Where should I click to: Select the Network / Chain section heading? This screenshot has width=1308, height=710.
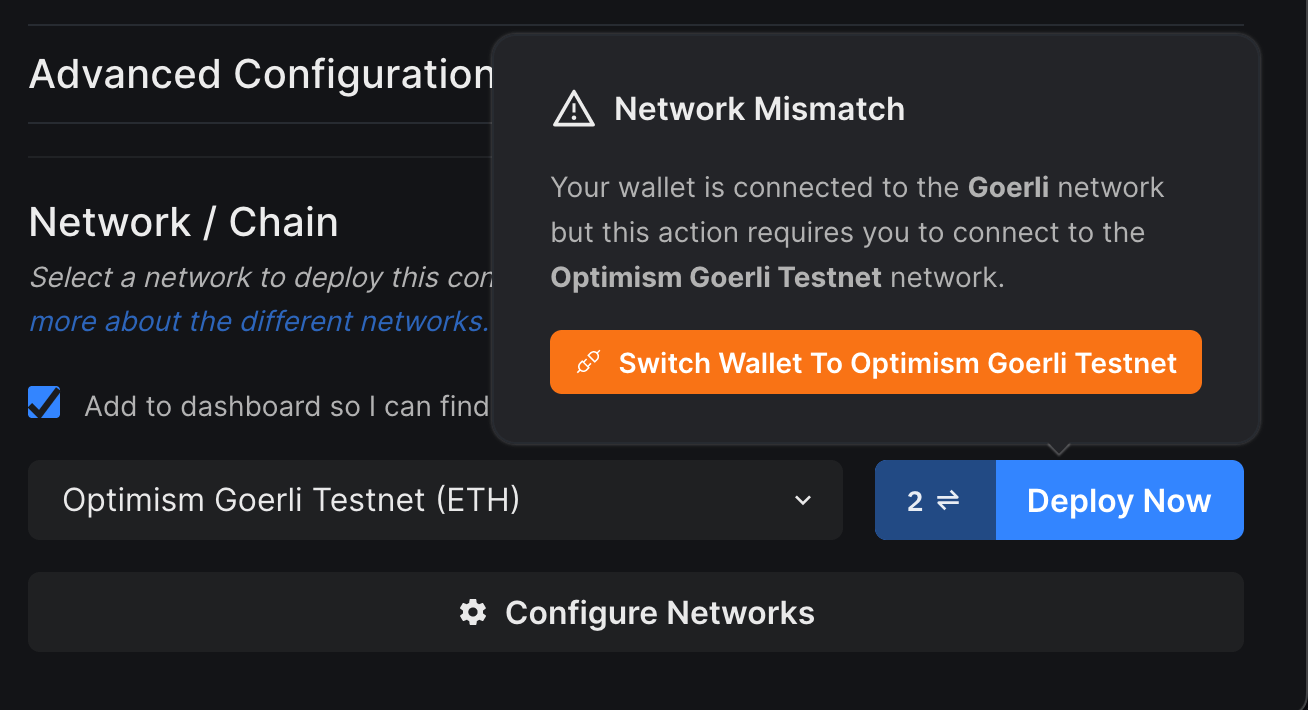coord(183,221)
